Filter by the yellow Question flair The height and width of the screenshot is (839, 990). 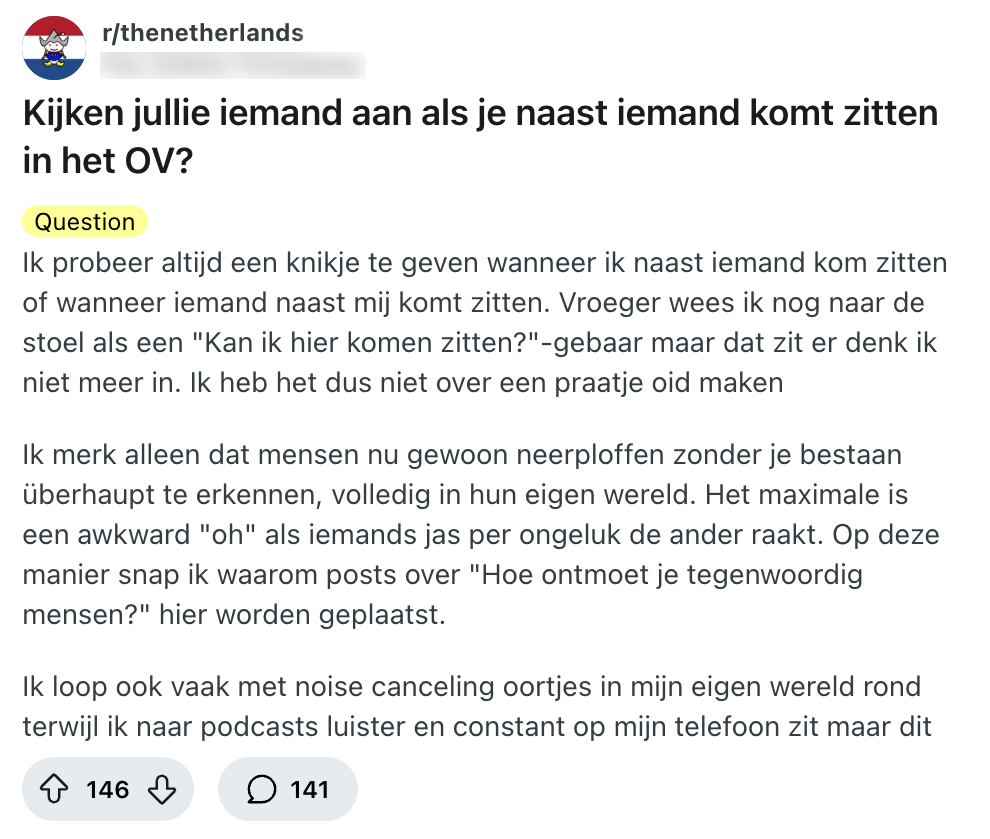(85, 222)
